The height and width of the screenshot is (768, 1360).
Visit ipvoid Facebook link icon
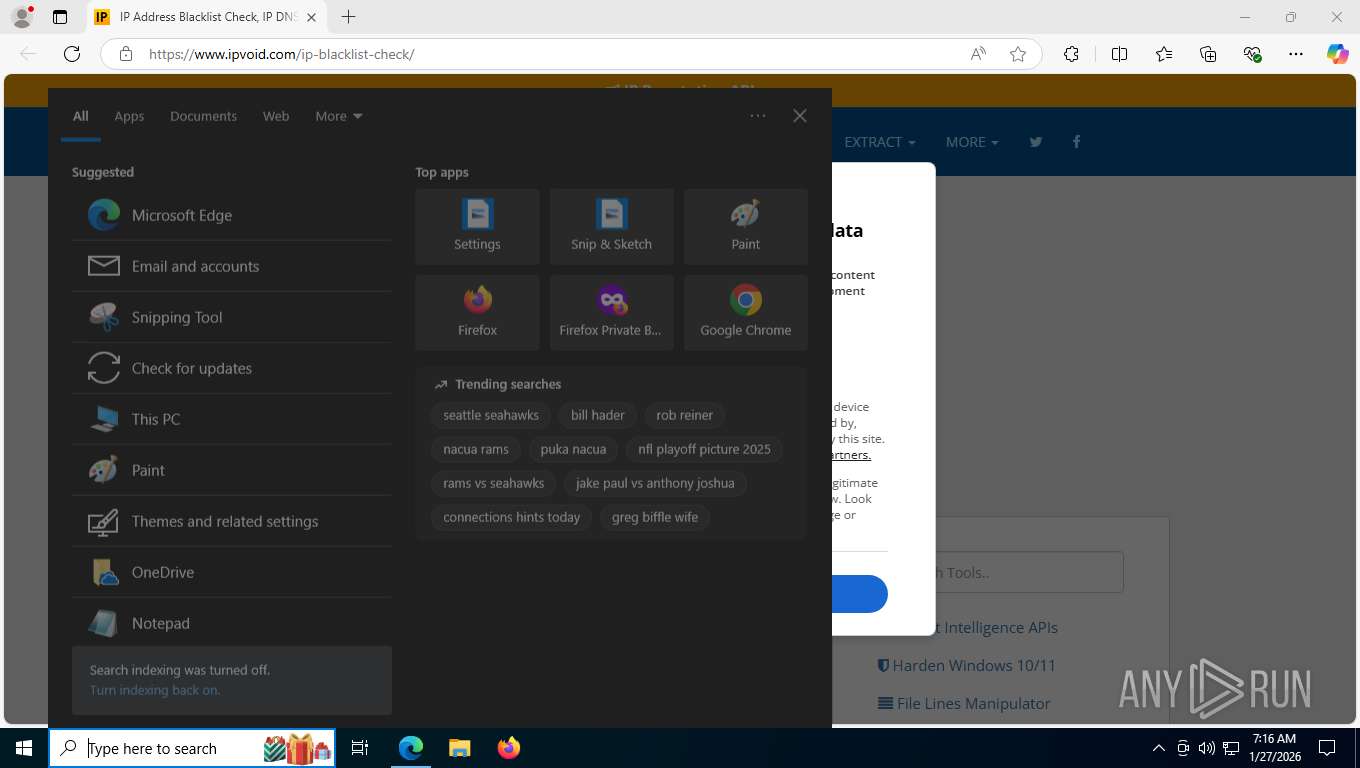pyautogui.click(x=1076, y=142)
